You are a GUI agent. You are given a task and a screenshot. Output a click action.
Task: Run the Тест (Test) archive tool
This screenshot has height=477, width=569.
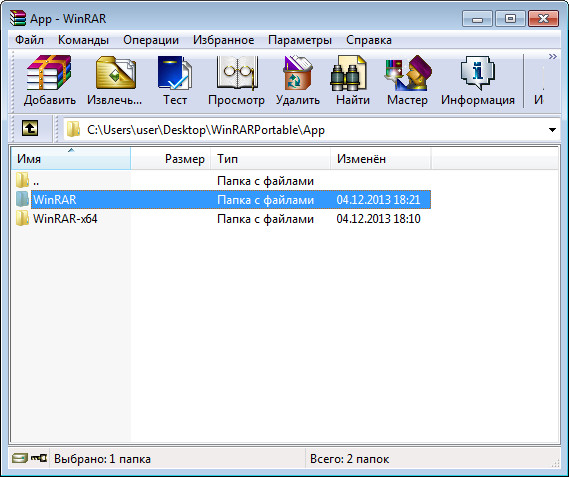175,73
